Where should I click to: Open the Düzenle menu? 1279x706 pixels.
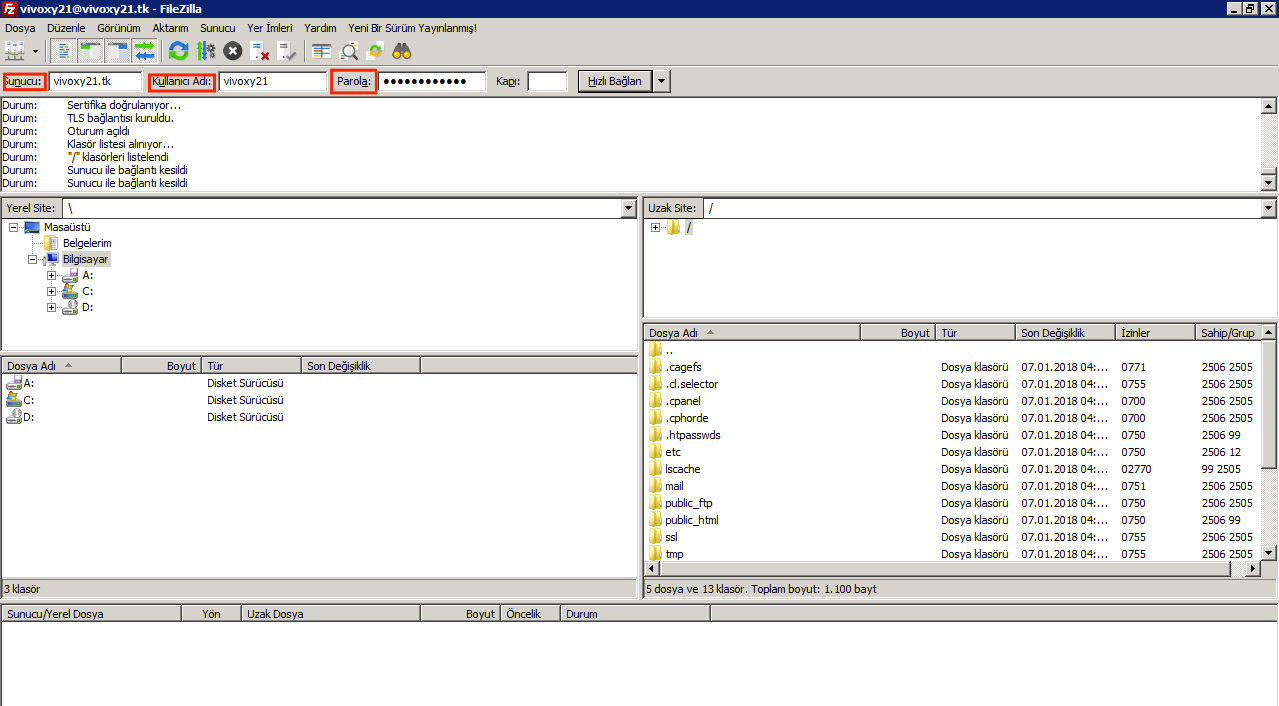point(66,28)
